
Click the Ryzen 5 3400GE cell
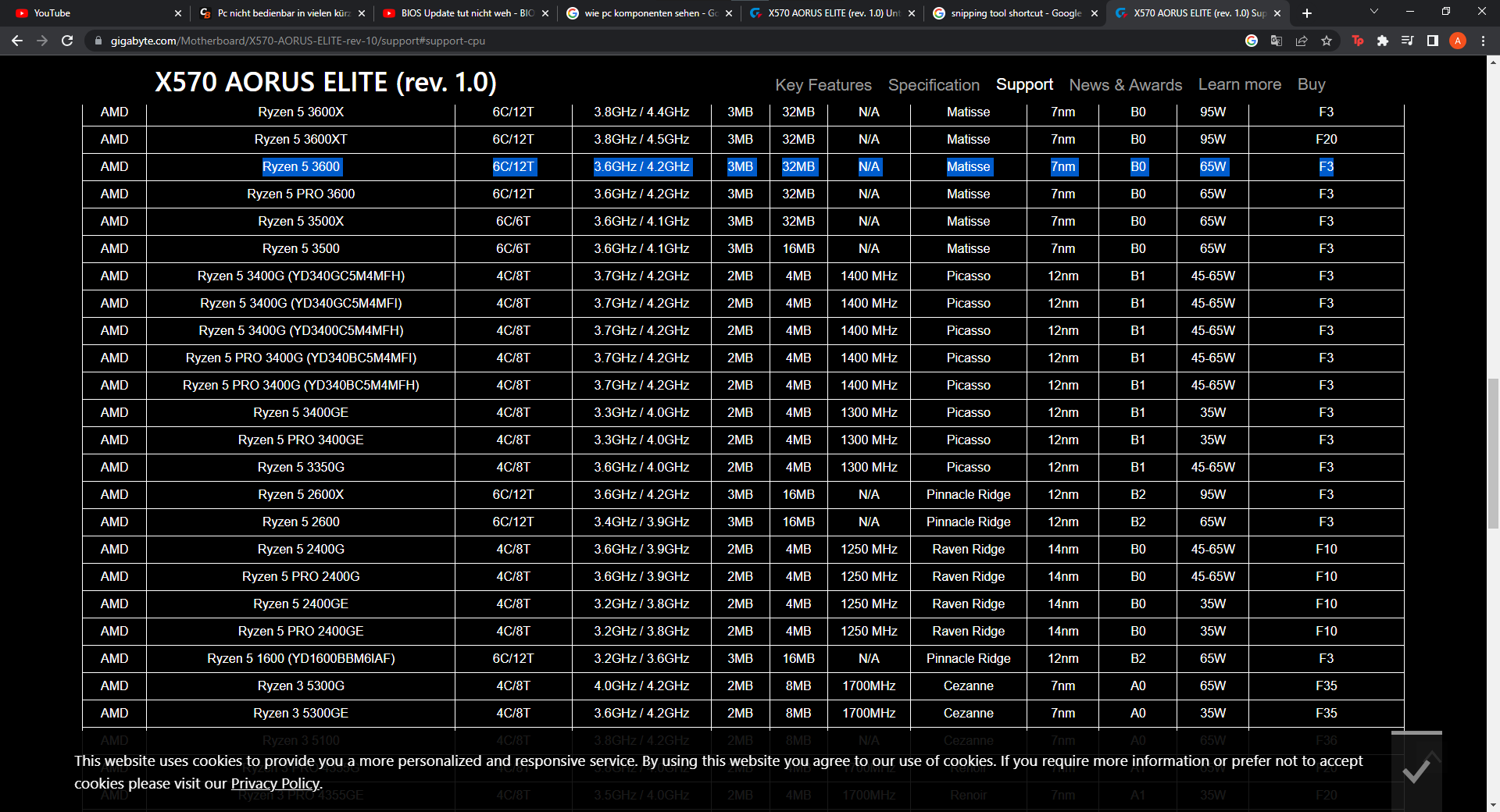click(x=301, y=412)
